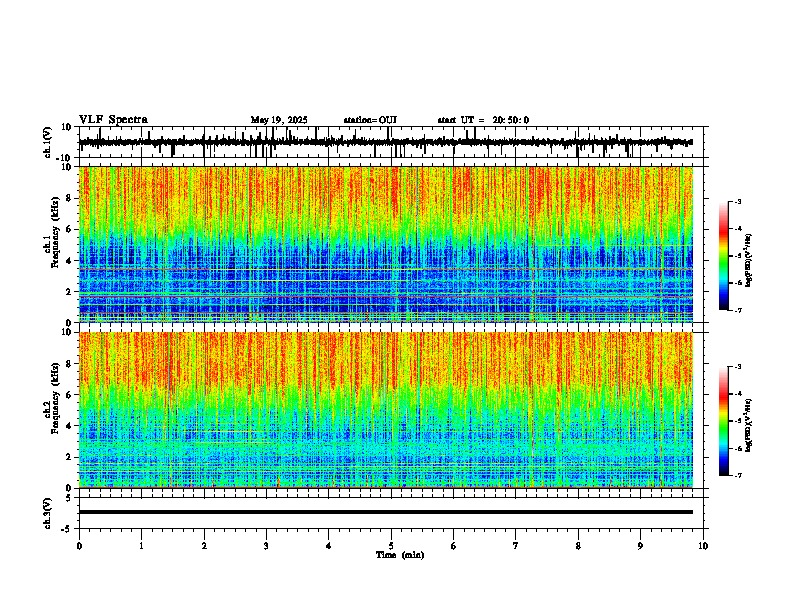The height and width of the screenshot is (612, 792).
Task: Click the -3 tick on ch.2 colorbar
Action: pyautogui.click(x=738, y=367)
